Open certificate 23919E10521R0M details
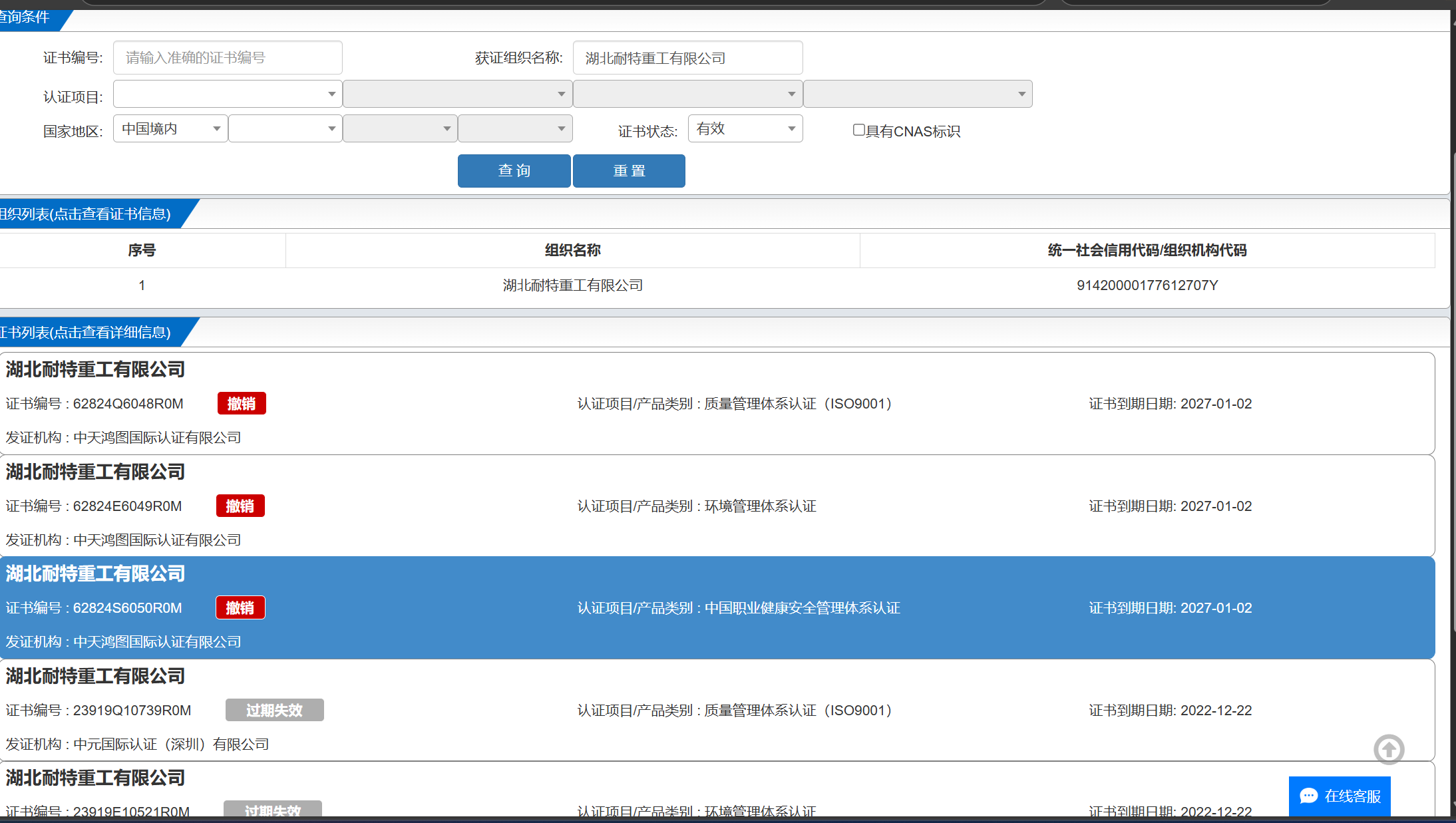 coord(717,789)
